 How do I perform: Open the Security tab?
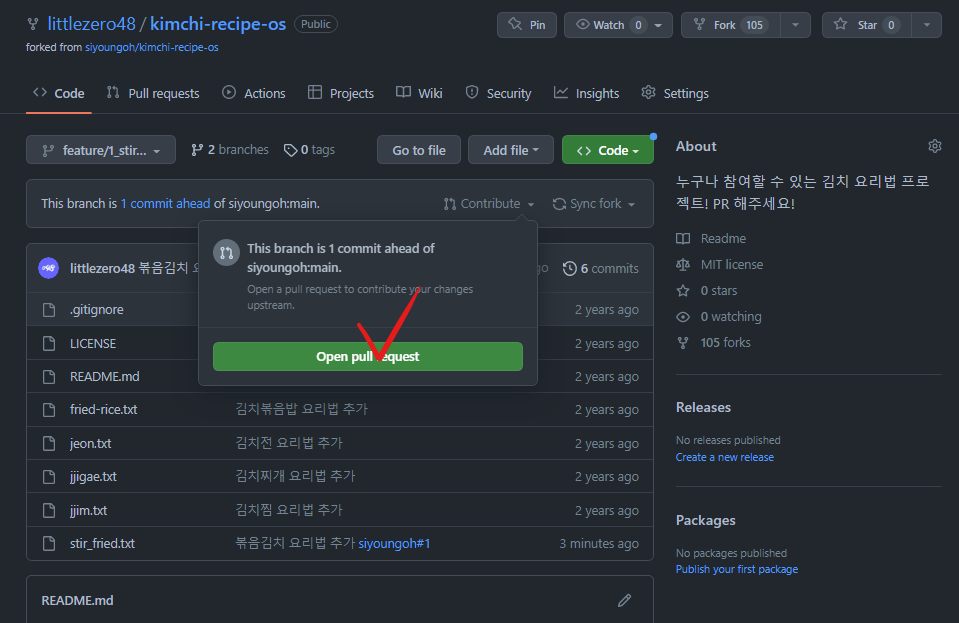(498, 94)
